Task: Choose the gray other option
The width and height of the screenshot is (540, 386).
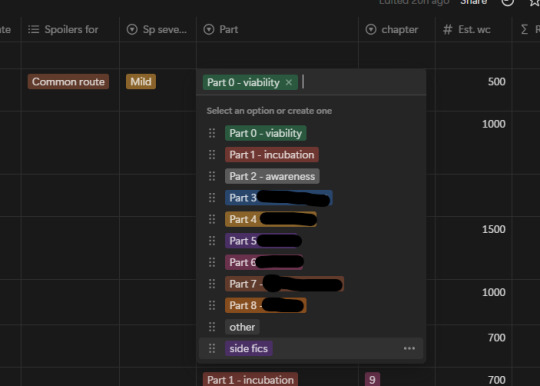Action: (242, 327)
